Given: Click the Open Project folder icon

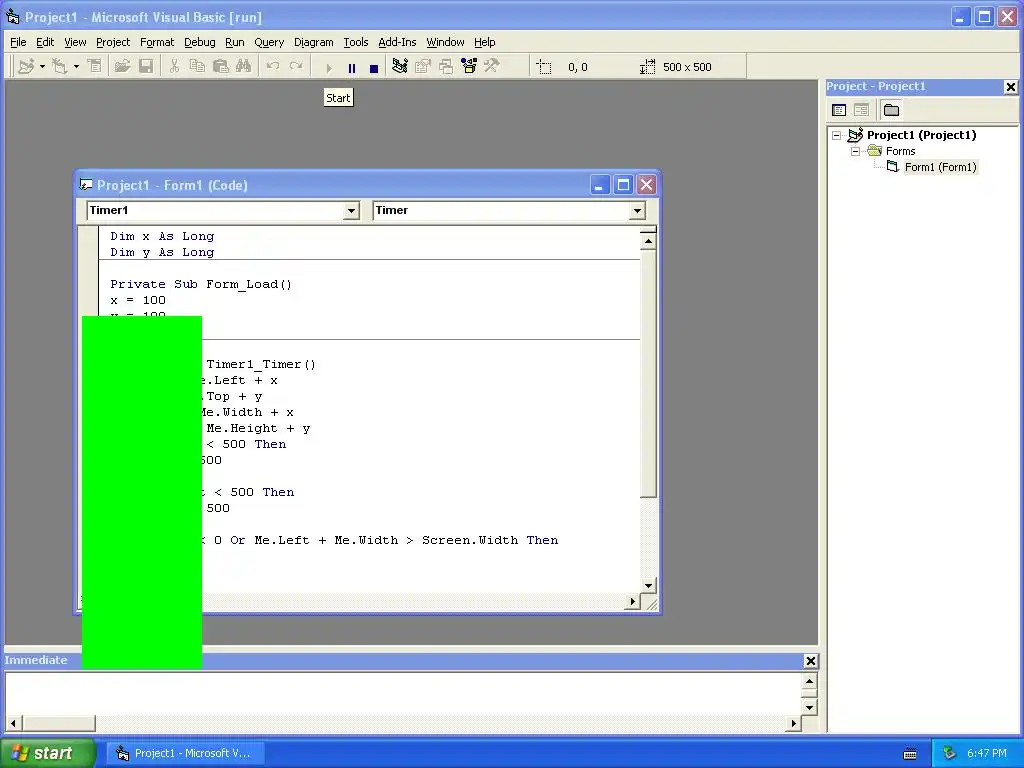Looking at the screenshot, I should tap(122, 67).
